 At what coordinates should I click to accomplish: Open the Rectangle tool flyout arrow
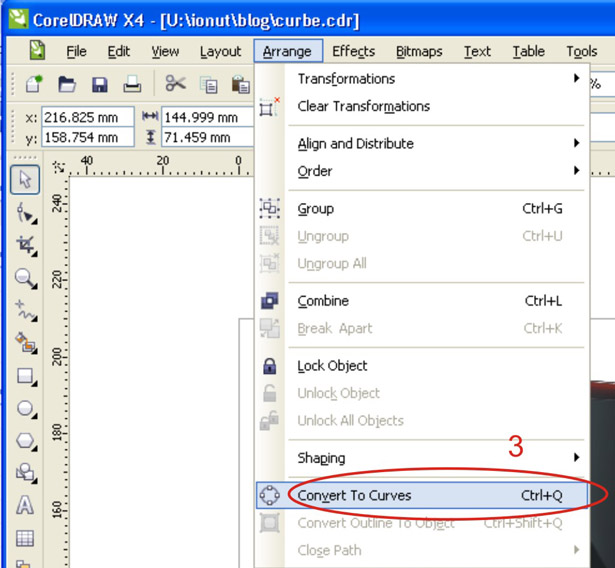35,384
